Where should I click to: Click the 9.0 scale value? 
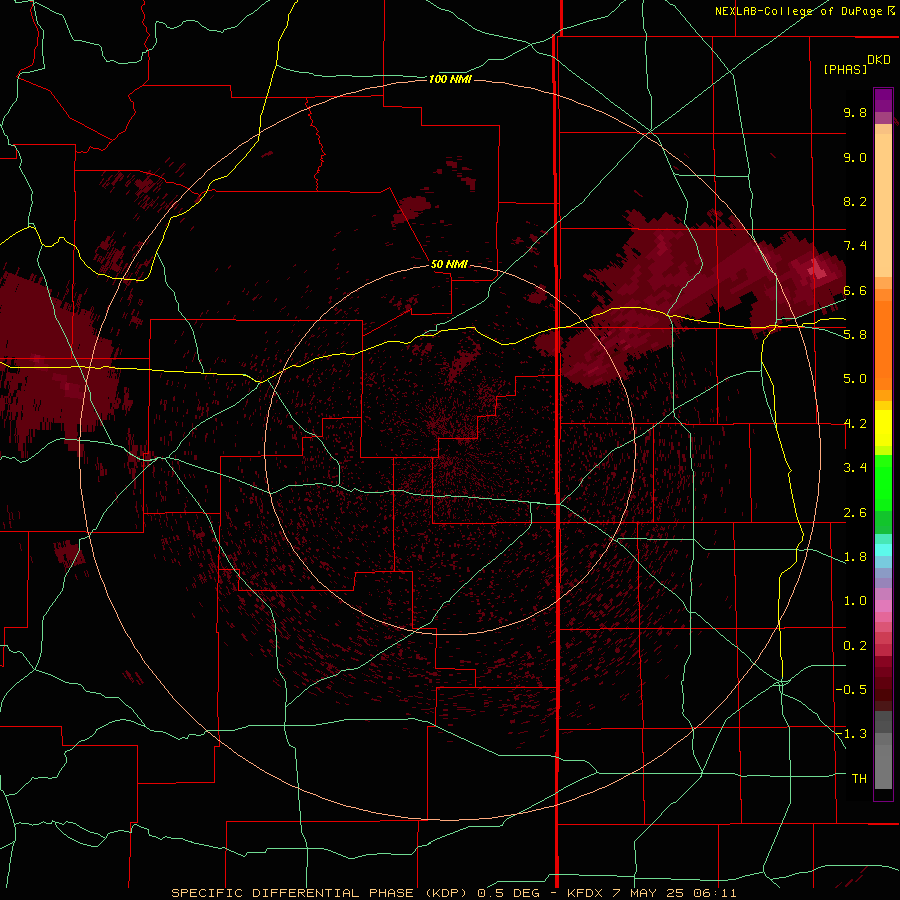(855, 157)
